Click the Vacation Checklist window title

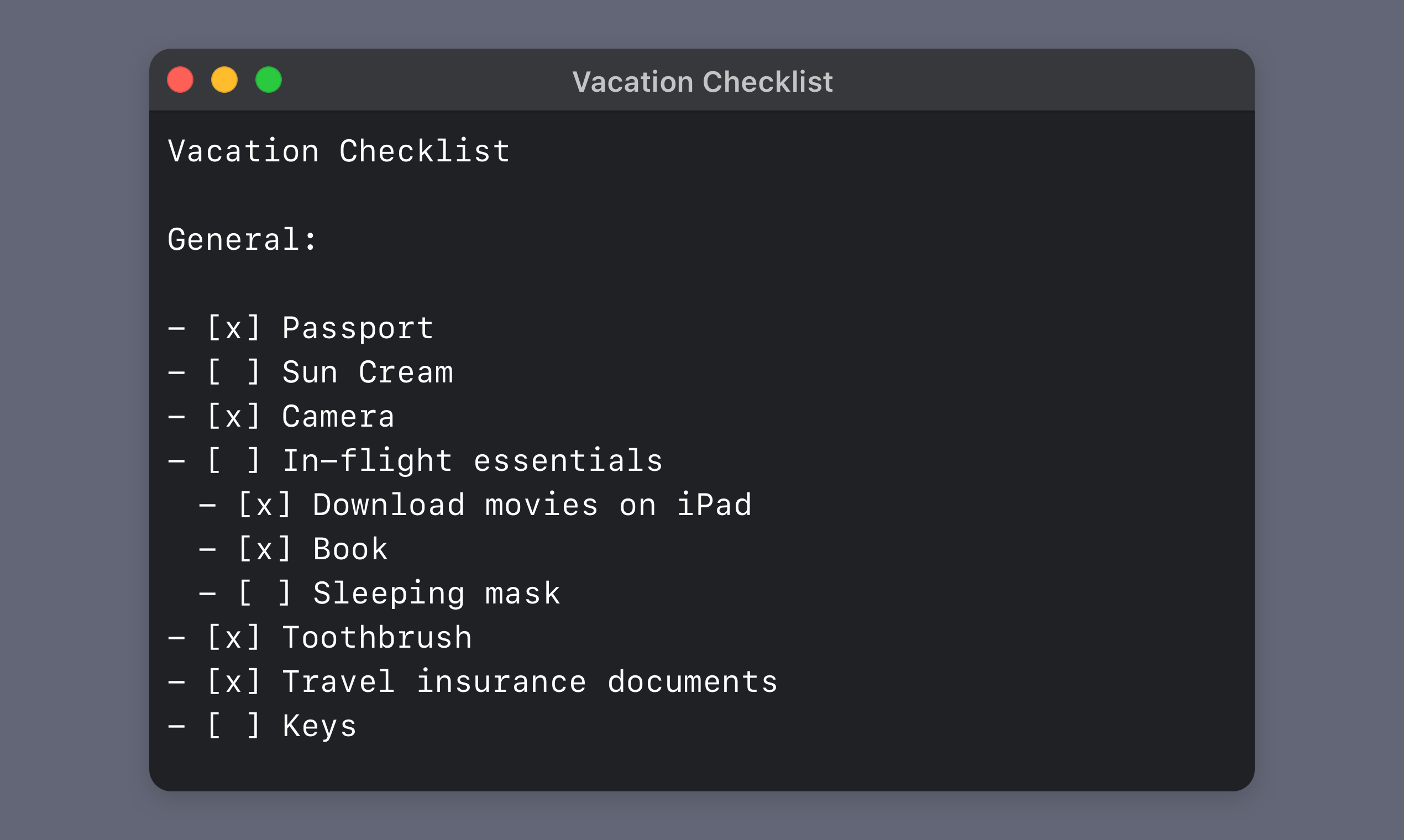click(x=702, y=81)
